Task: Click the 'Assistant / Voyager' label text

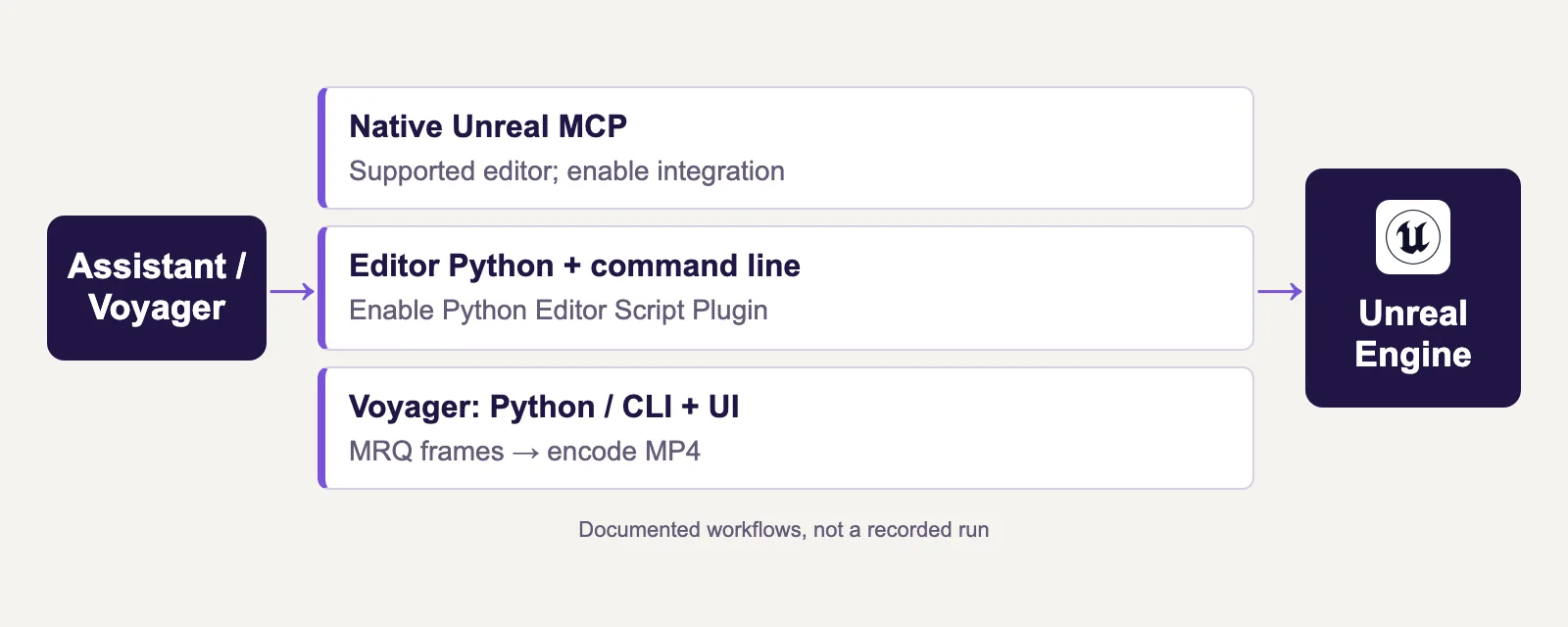Action: click(x=157, y=287)
